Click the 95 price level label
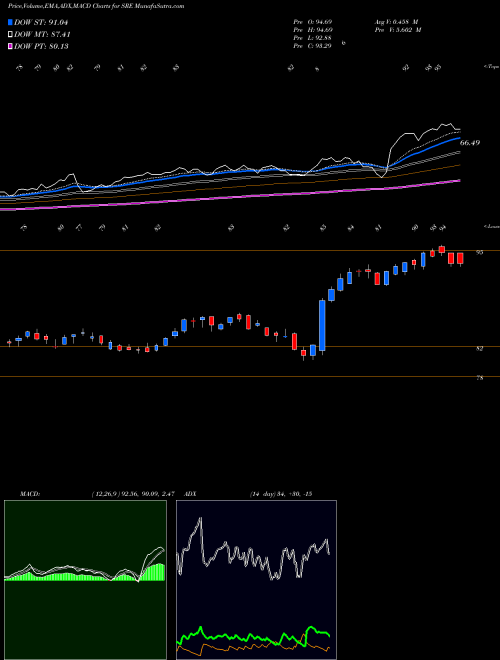Image resolution: width=500 pixels, height=660 pixels. point(479,252)
